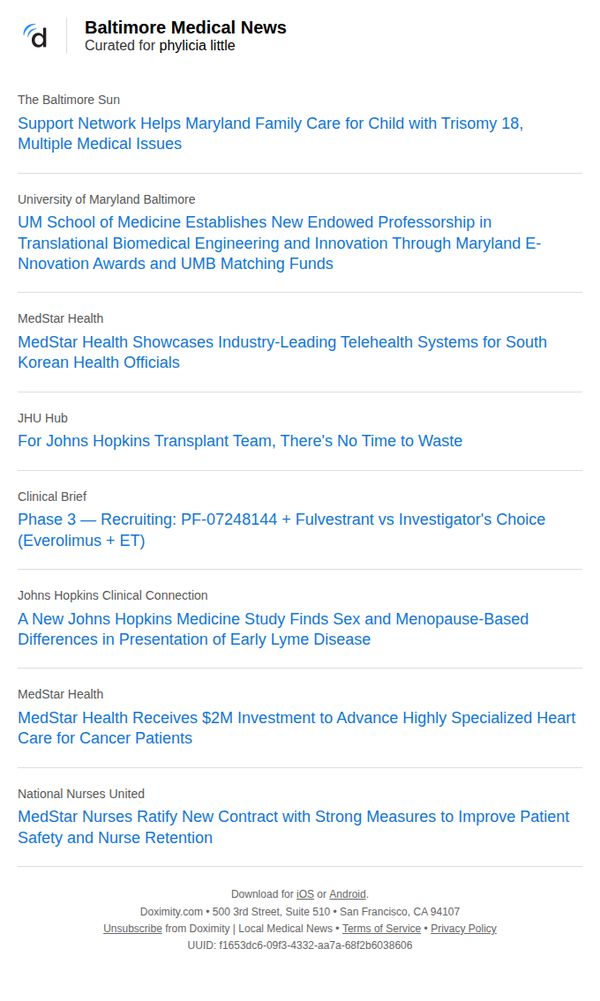Open the Trisomy 18 support network article
Viewport: 600px width, 1001px height.
click(x=271, y=133)
